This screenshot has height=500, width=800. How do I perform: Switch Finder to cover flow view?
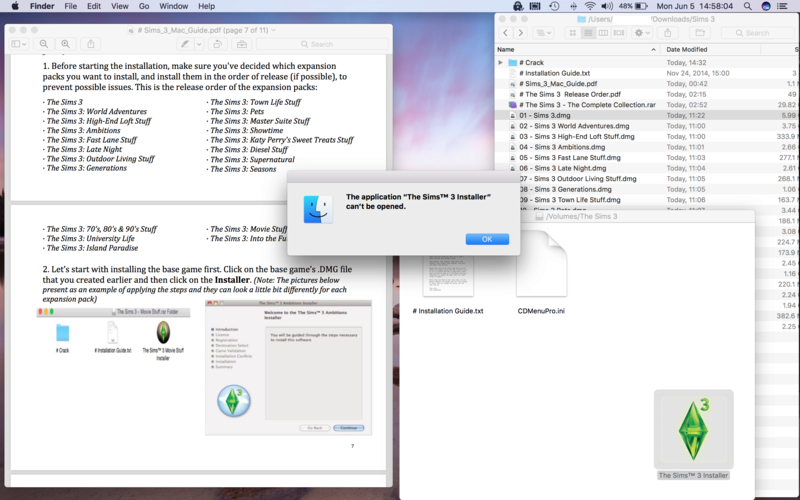pos(619,33)
